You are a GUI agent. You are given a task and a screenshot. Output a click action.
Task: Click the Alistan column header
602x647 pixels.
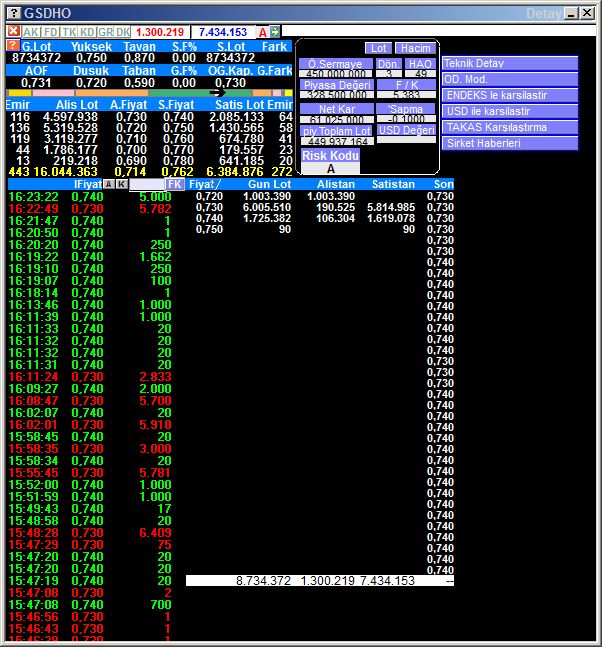(336, 184)
